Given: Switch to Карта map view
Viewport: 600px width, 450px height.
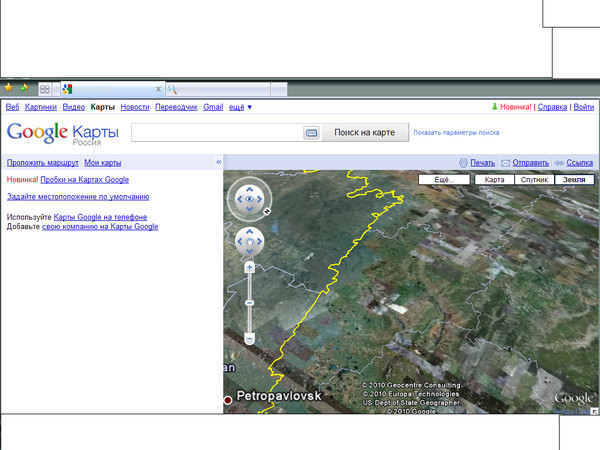Looking at the screenshot, I should (494, 179).
